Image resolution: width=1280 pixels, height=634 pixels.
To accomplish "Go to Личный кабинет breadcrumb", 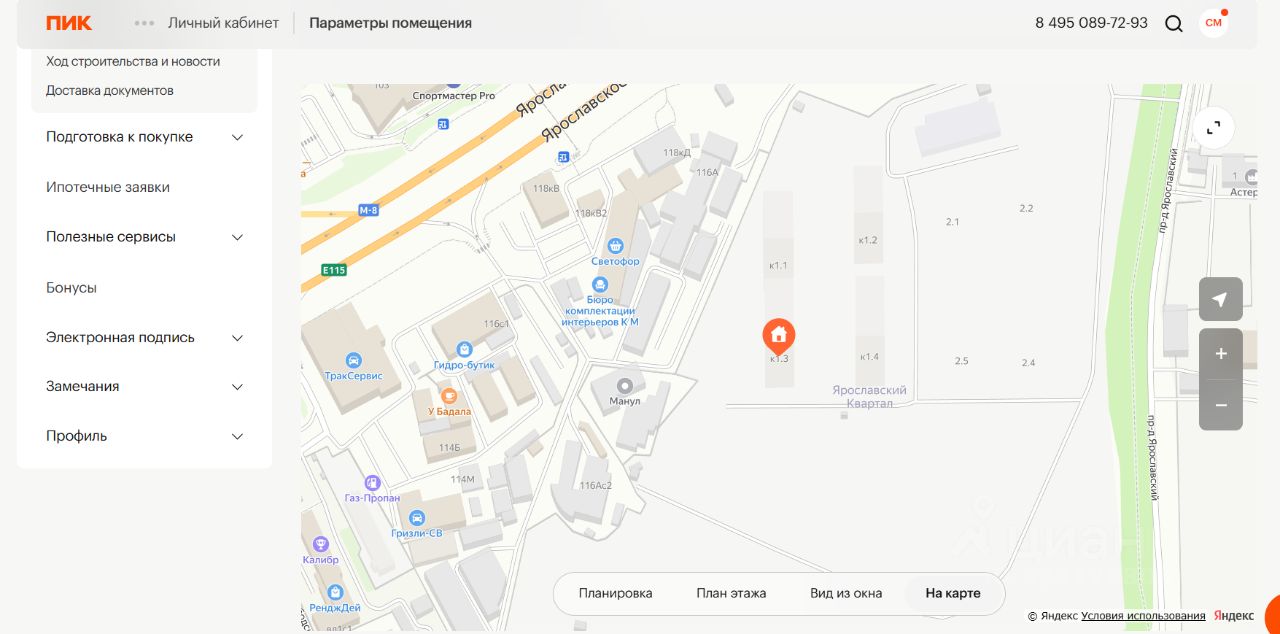I will click(223, 23).
